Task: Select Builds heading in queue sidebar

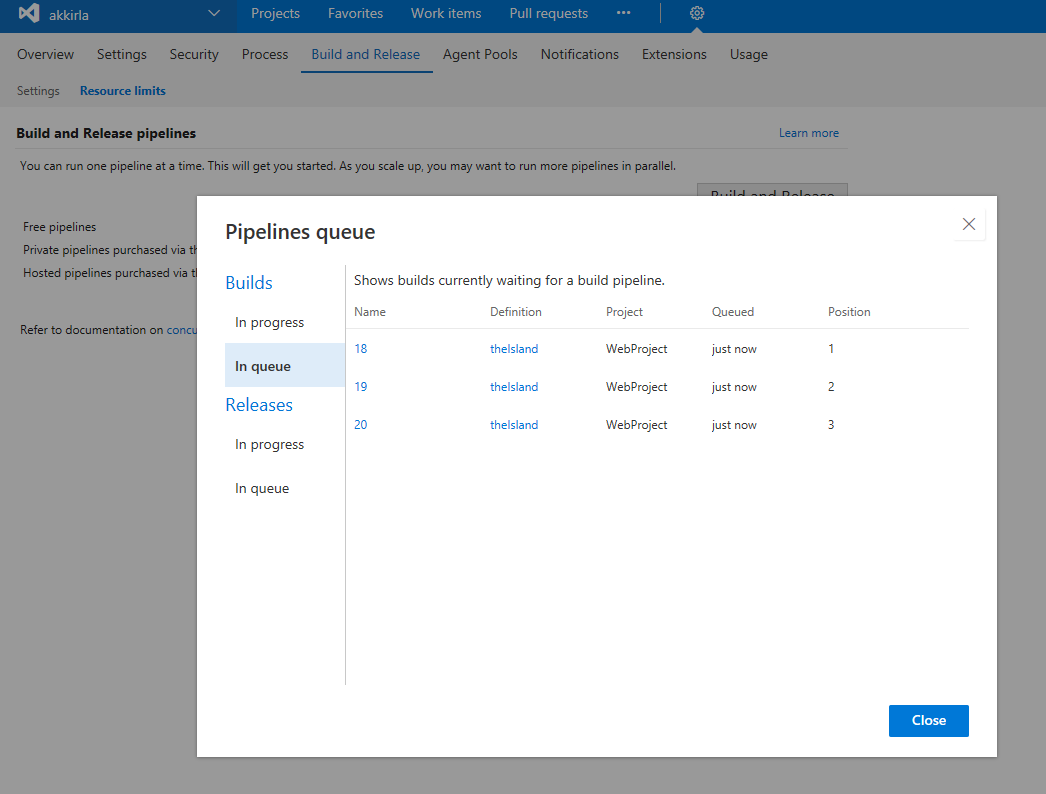Action: [x=249, y=283]
